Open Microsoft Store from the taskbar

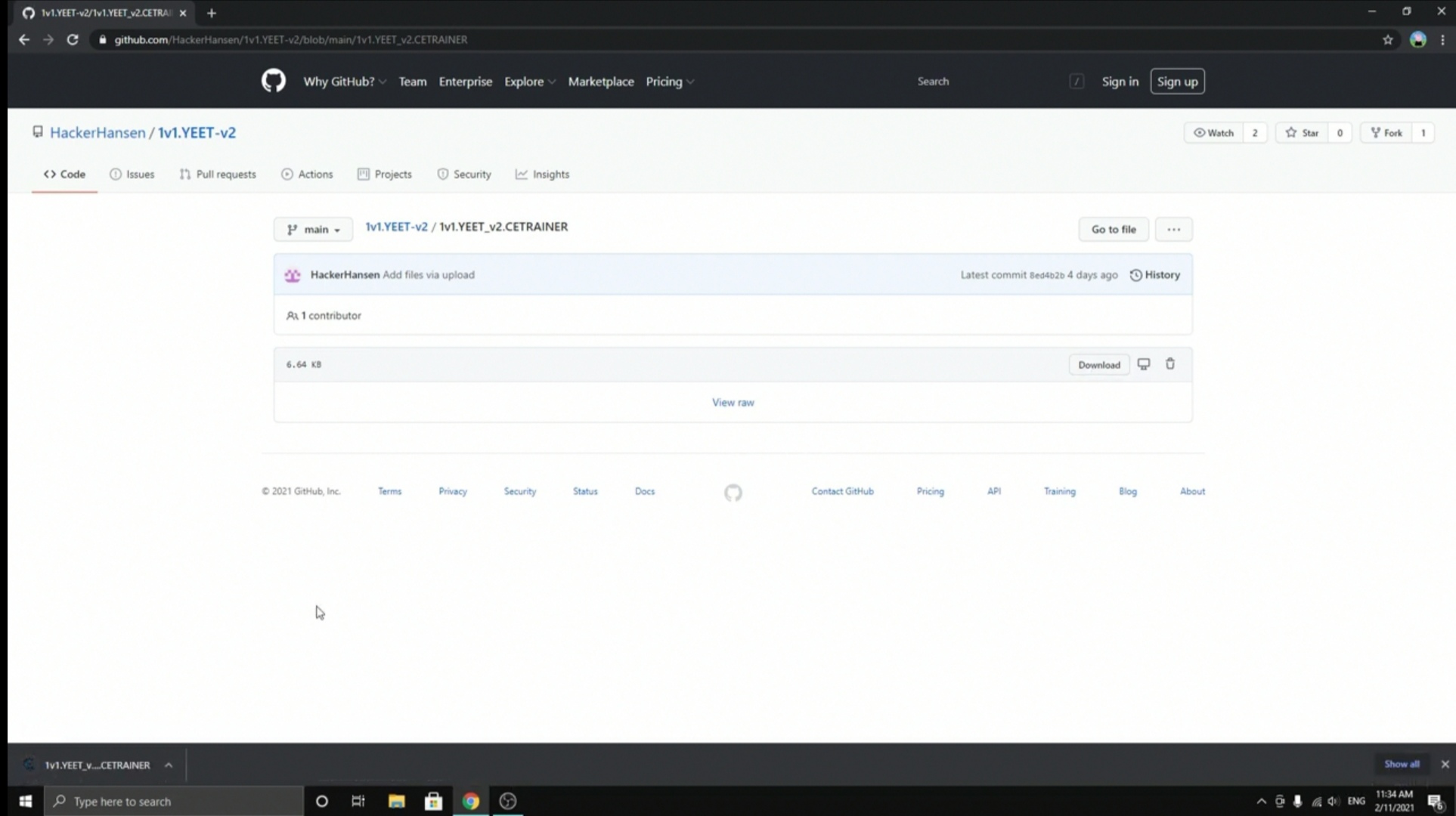433,801
